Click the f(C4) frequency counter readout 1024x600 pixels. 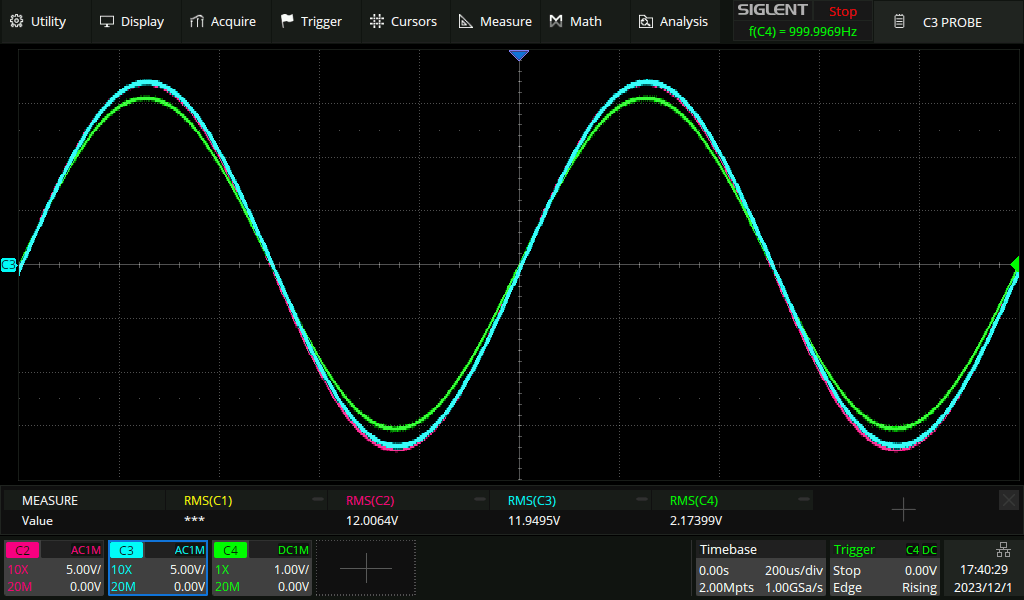pyautogui.click(x=803, y=31)
